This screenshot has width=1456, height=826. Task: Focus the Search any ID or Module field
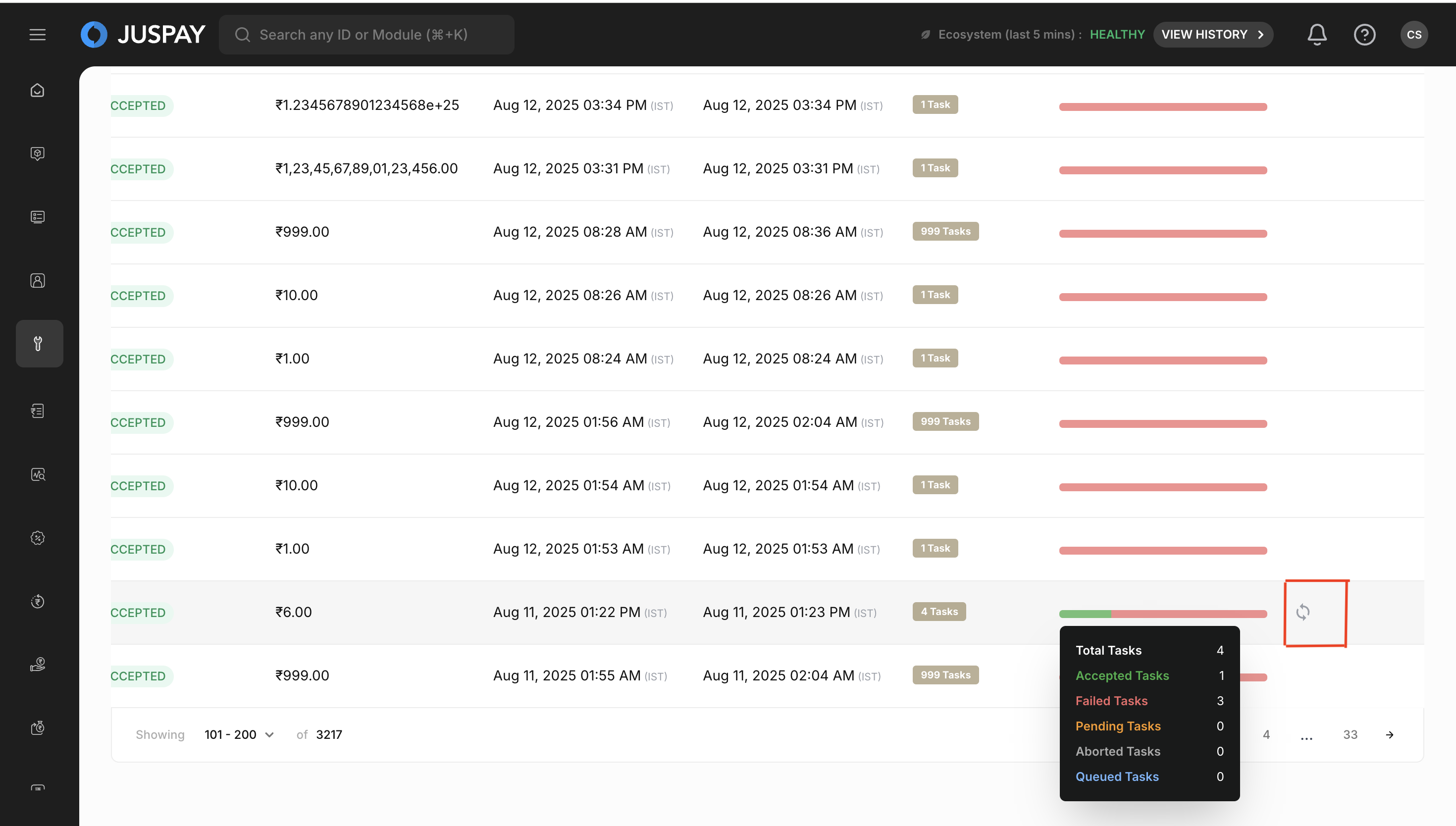(366, 35)
